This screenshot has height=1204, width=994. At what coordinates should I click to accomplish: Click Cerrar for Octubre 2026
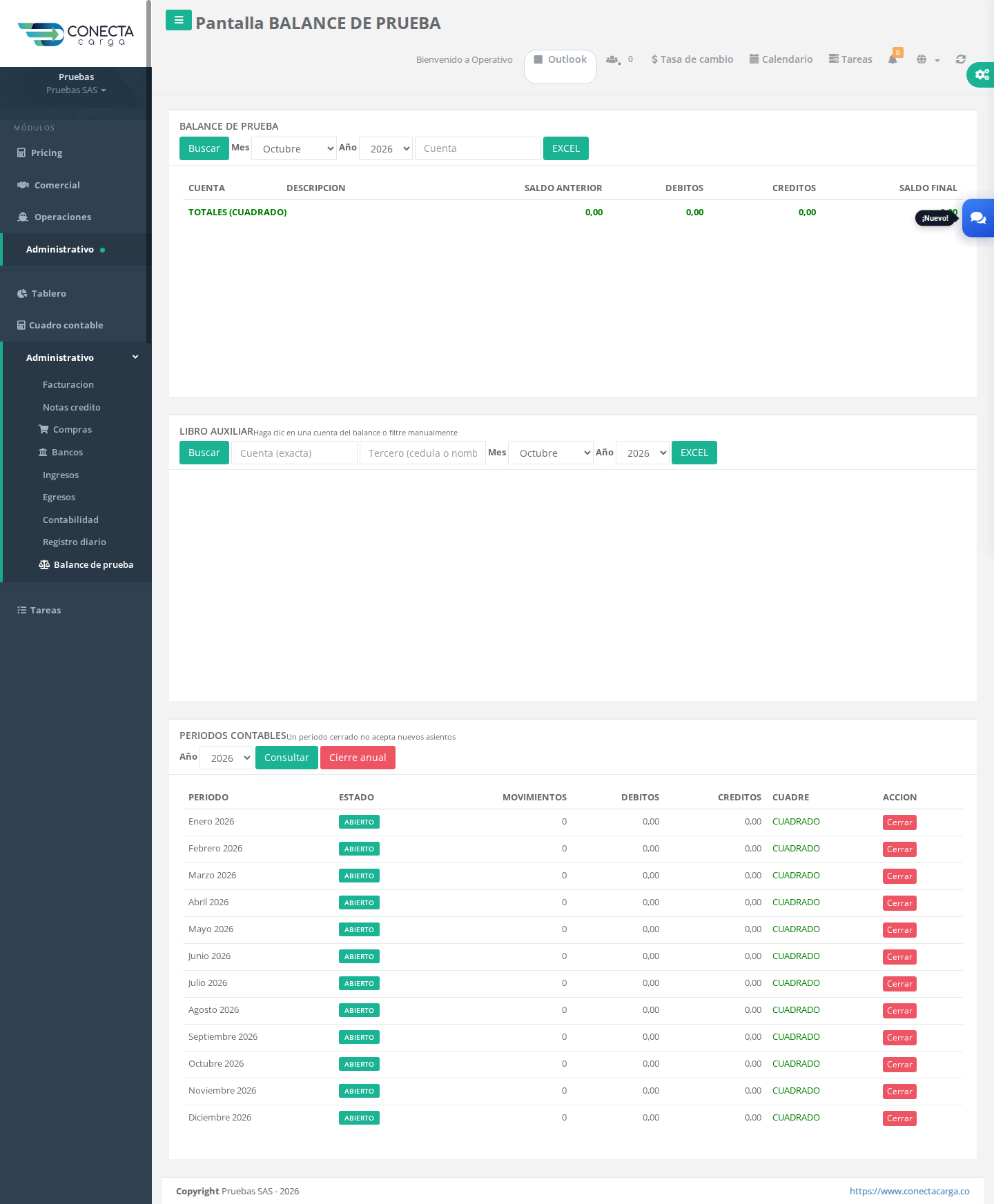pyautogui.click(x=899, y=1065)
